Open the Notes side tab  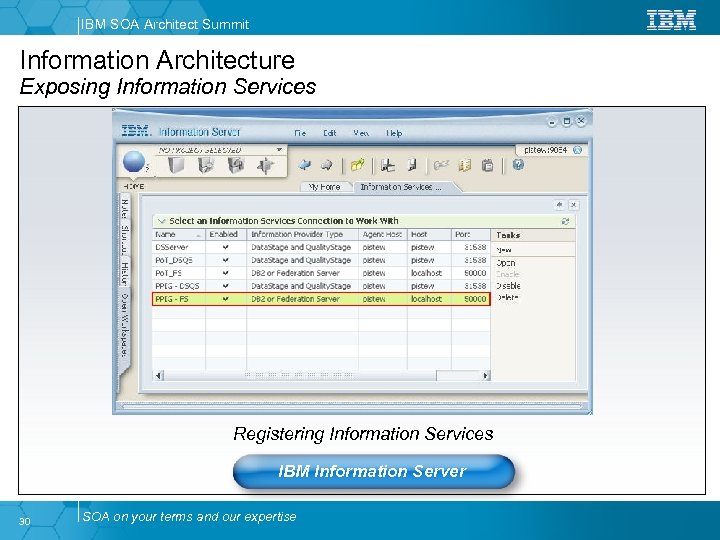124,208
